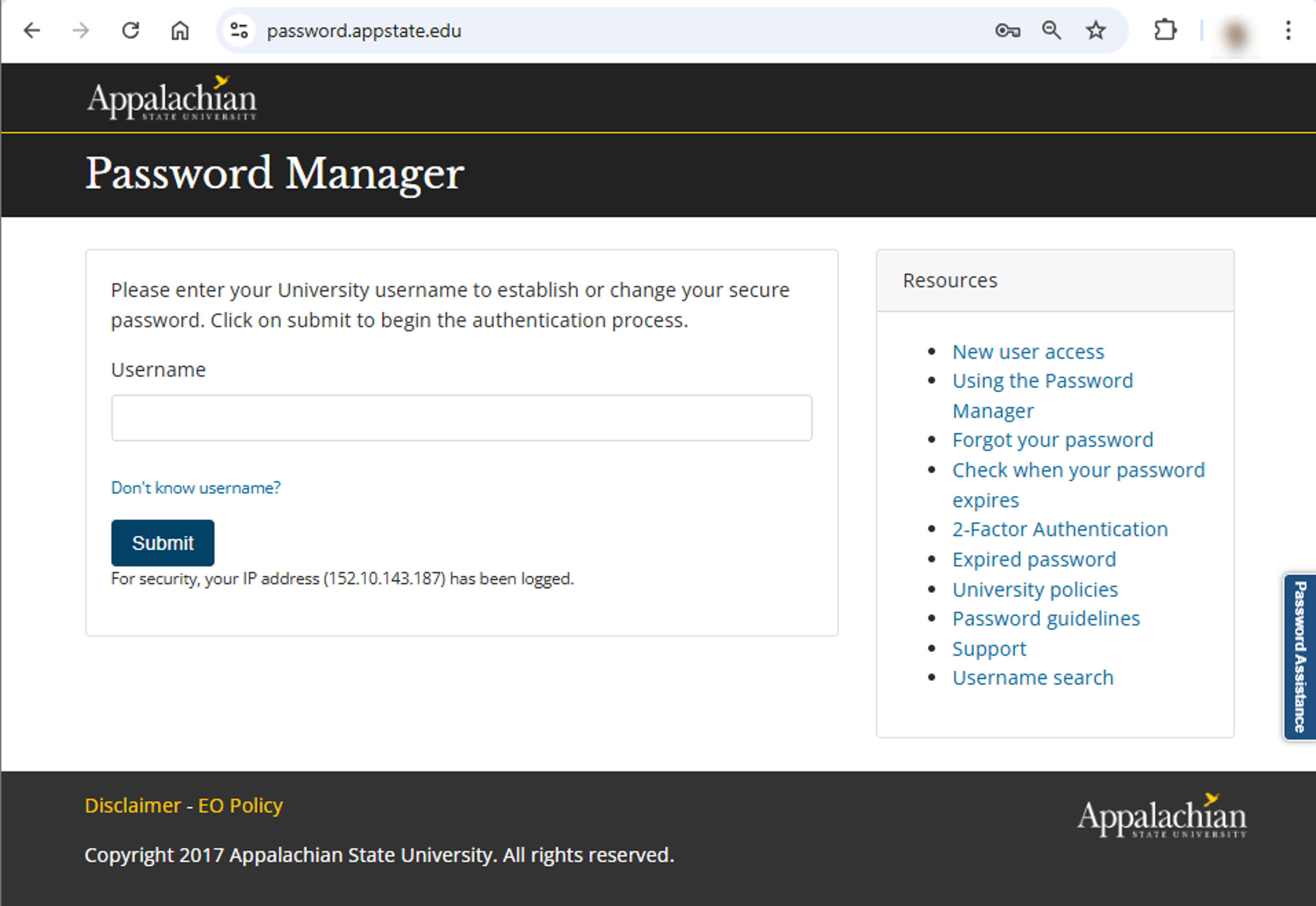Viewport: 1316px width, 906px height.
Task: Focus the Username input field
Action: point(462,418)
